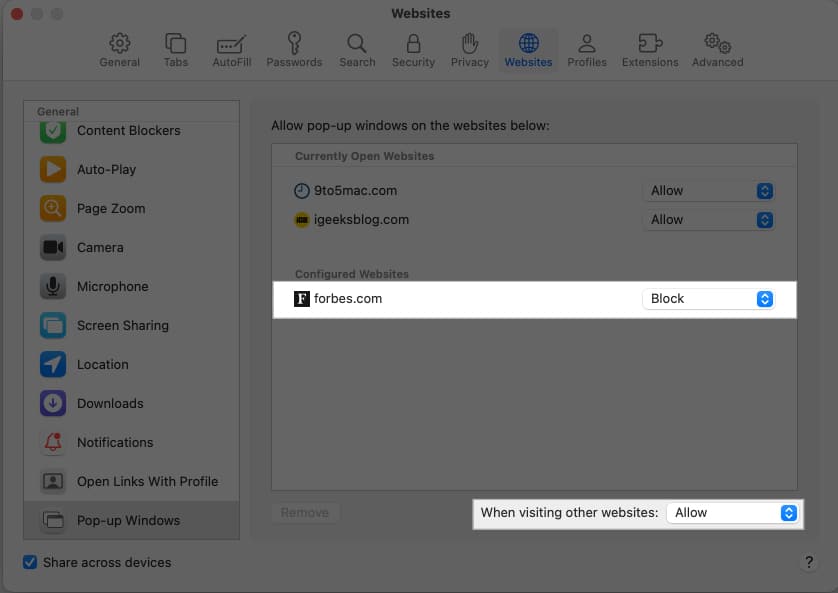
Task: Select the Location arrow icon
Action: point(53,364)
